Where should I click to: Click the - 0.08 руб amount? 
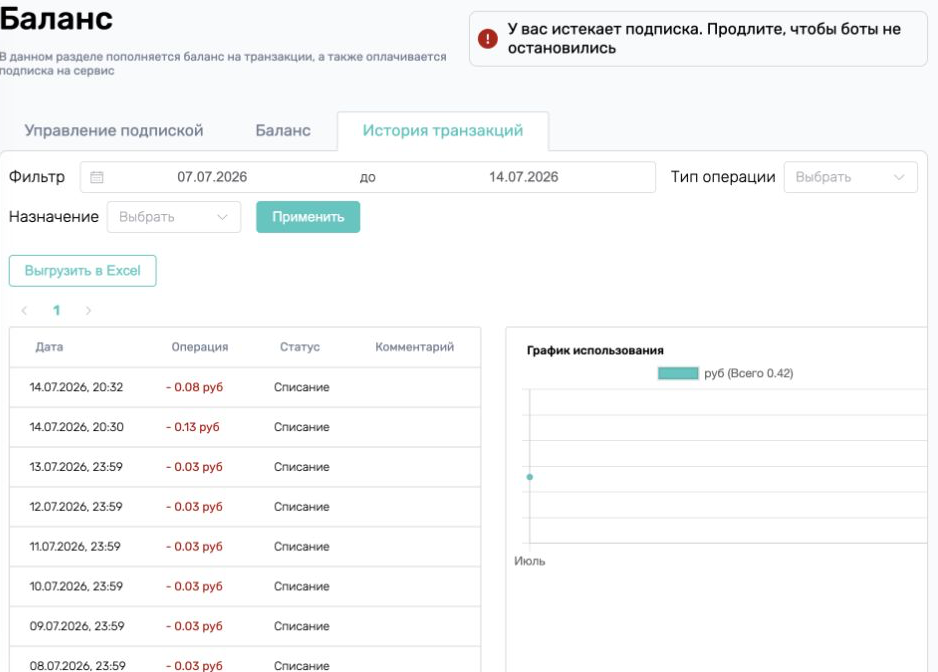coord(194,387)
